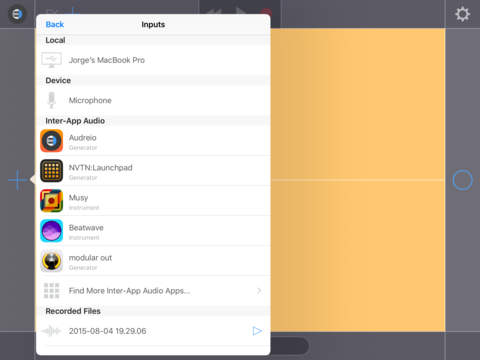The width and height of the screenshot is (480, 360).
Task: Go back using the Back button
Action: [55, 24]
